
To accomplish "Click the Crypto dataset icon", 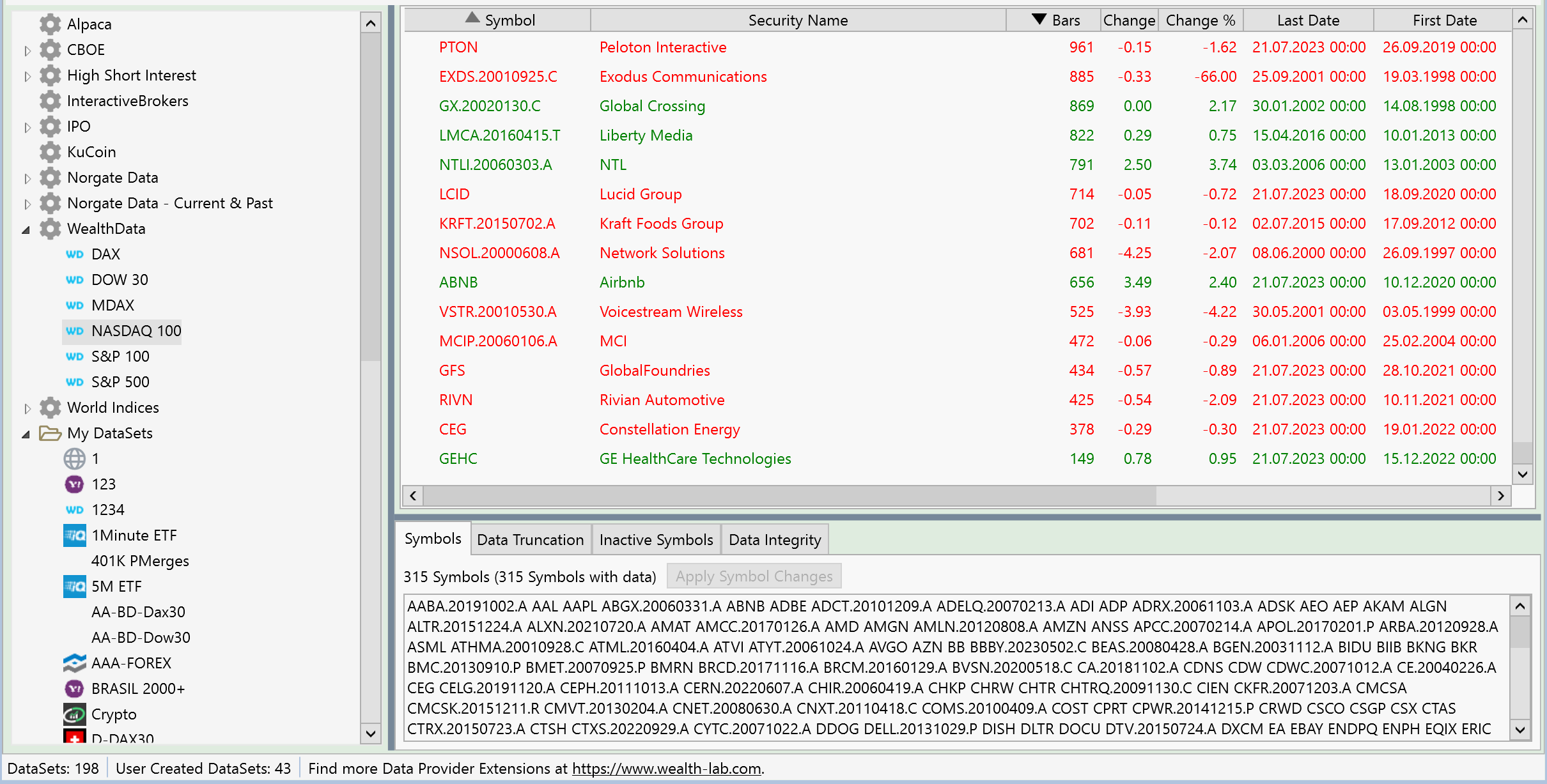I will (75, 714).
